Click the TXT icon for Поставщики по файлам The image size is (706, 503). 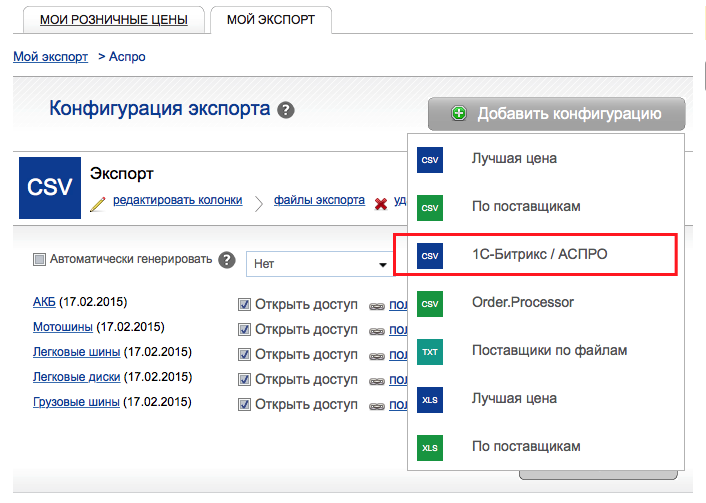(430, 351)
